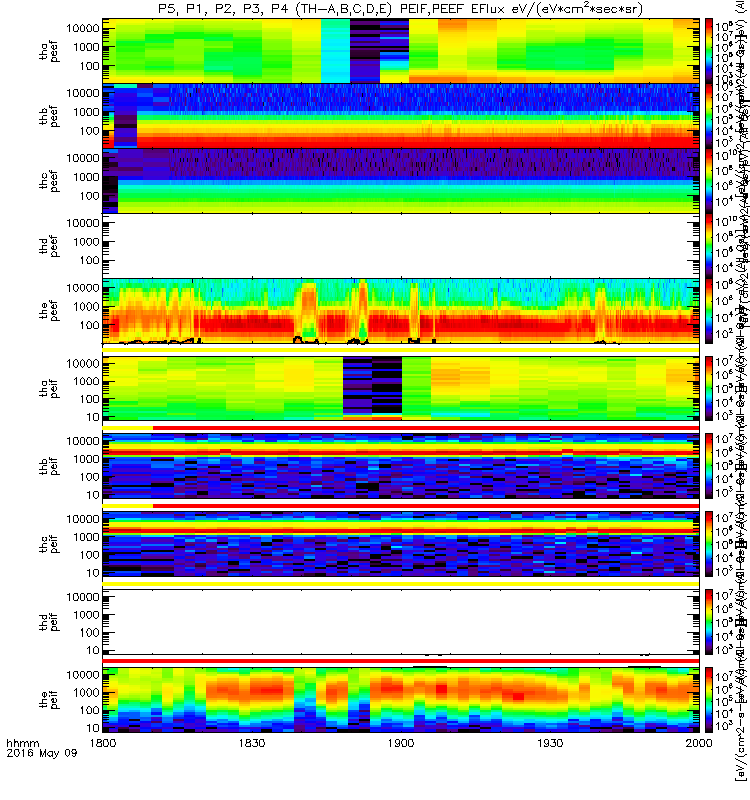Screen dimensions: 750x800
Task: Select the 'tha peef' panel label
Action: tap(49, 52)
